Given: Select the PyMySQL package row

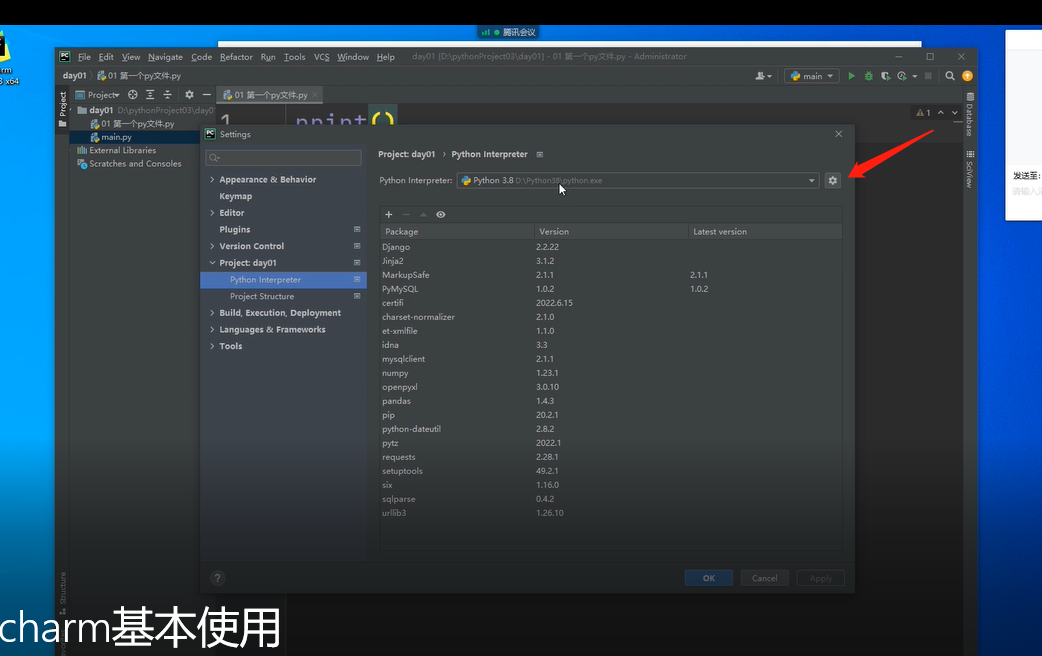Looking at the screenshot, I should pos(611,288).
